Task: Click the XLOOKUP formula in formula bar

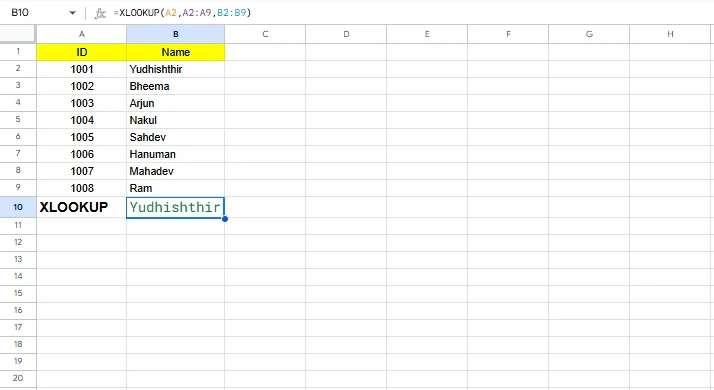Action: (x=183, y=13)
